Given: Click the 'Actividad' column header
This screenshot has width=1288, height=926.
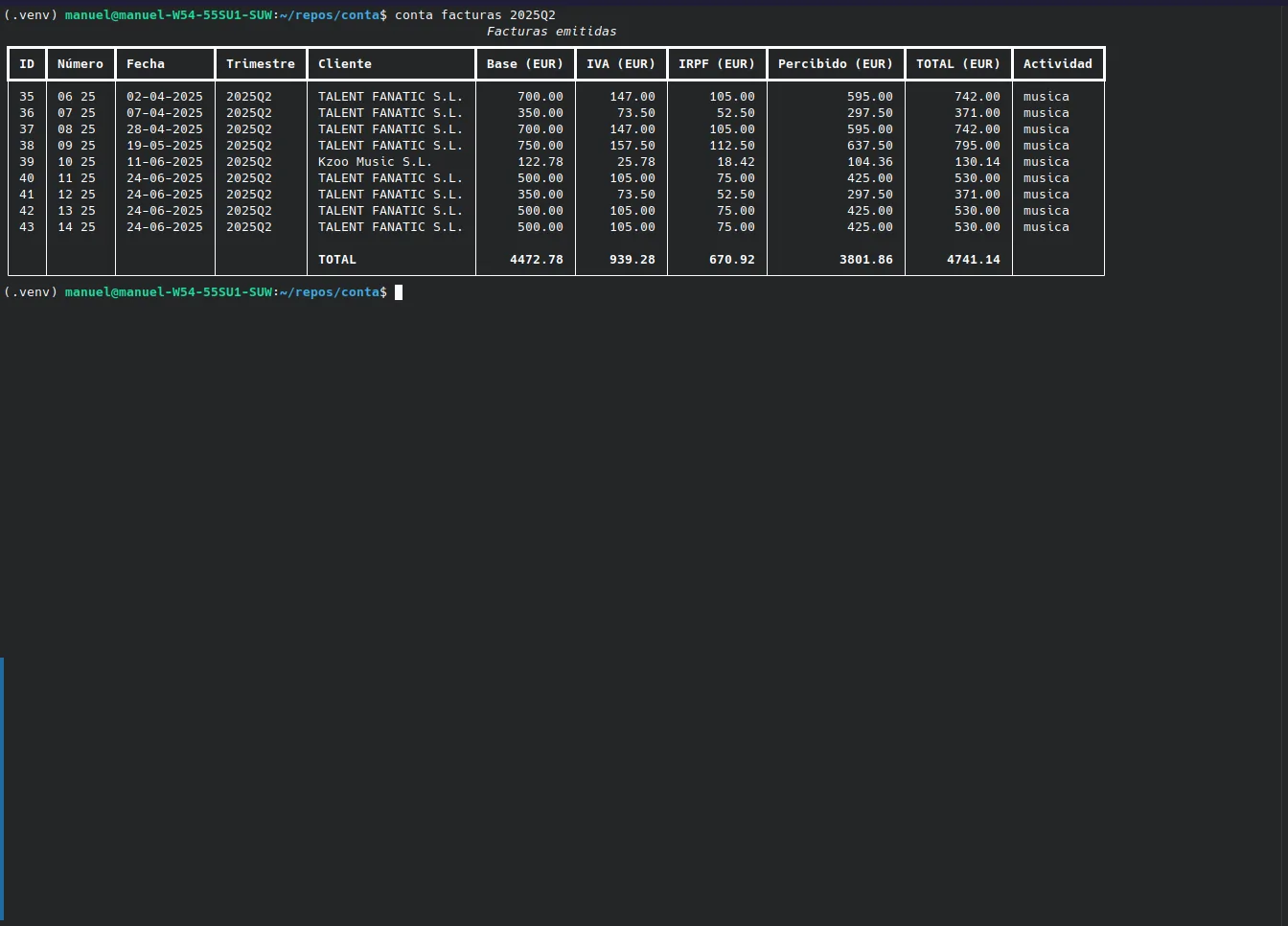Looking at the screenshot, I should coord(1057,64).
